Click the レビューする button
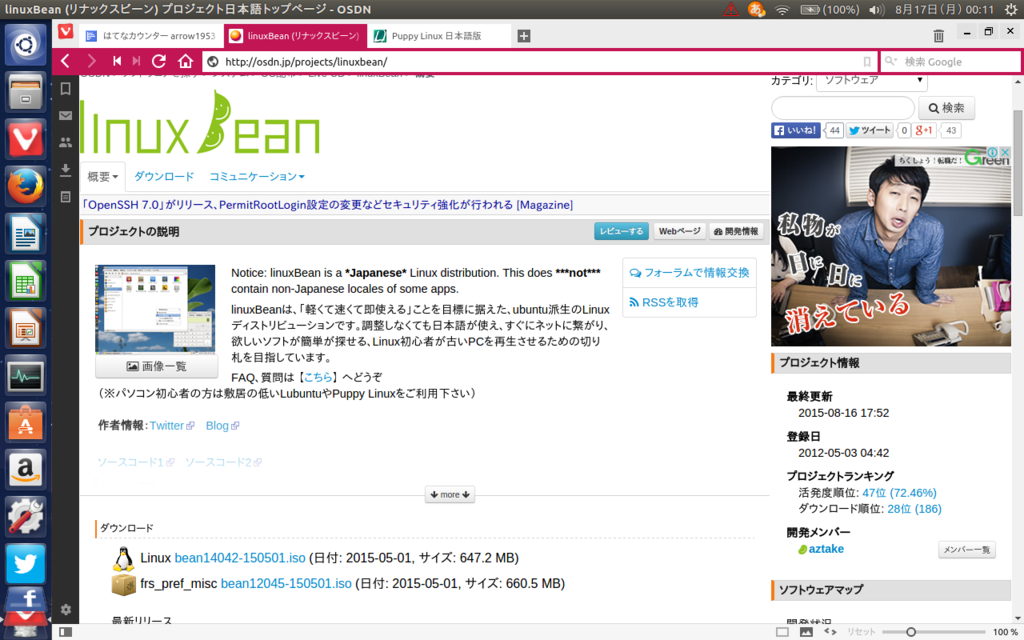This screenshot has height=640, width=1024. 621,231
